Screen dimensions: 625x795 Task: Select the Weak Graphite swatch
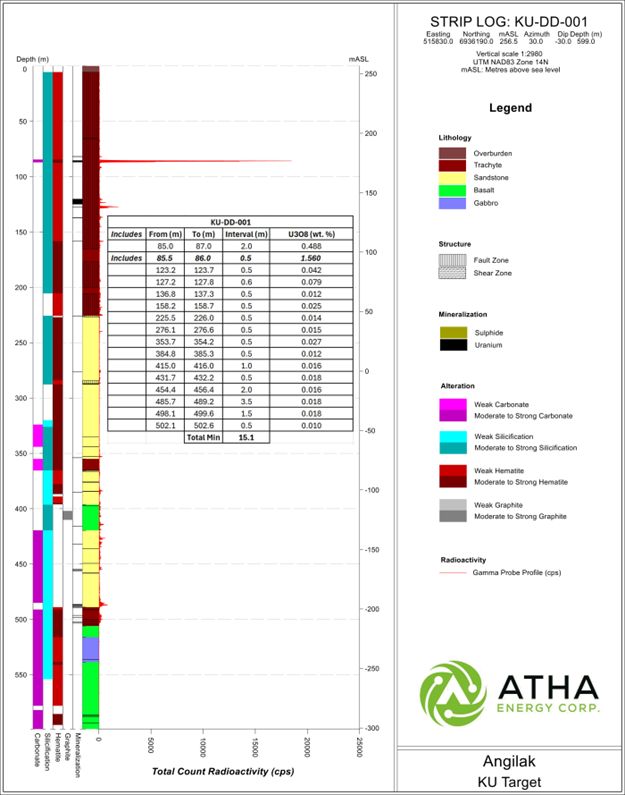point(452,504)
